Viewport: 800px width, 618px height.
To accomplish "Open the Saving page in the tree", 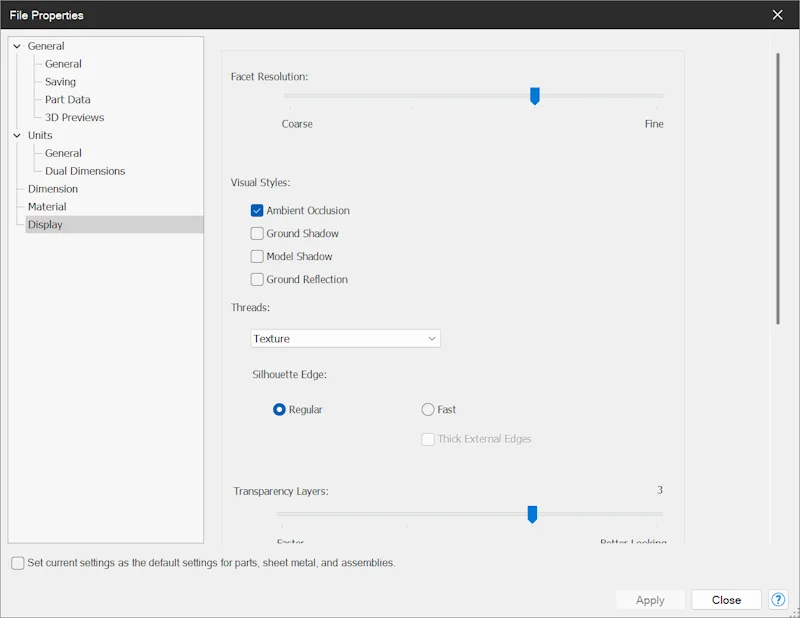I will (60, 82).
